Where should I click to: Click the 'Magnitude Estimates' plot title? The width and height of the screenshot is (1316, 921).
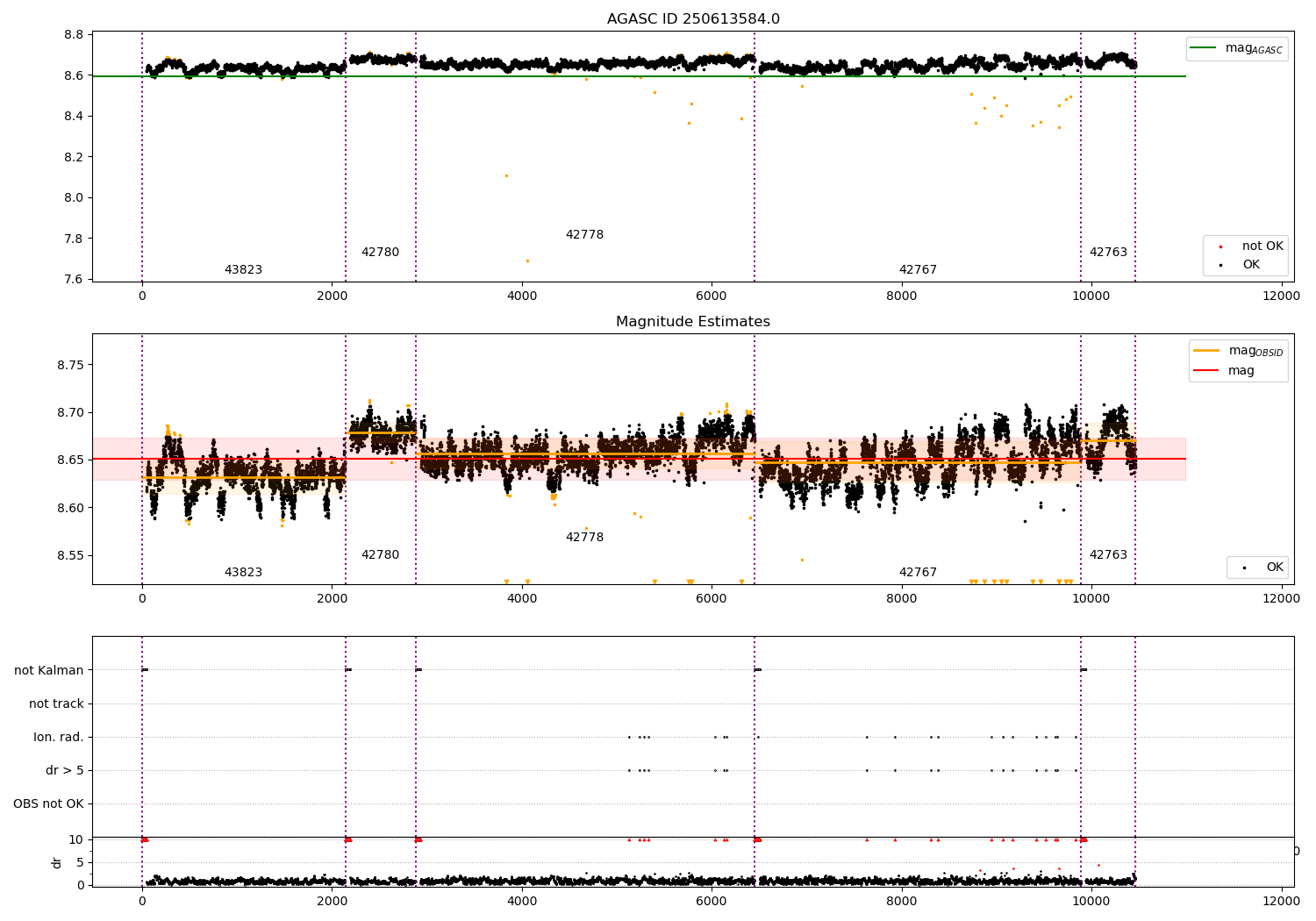pos(693,322)
